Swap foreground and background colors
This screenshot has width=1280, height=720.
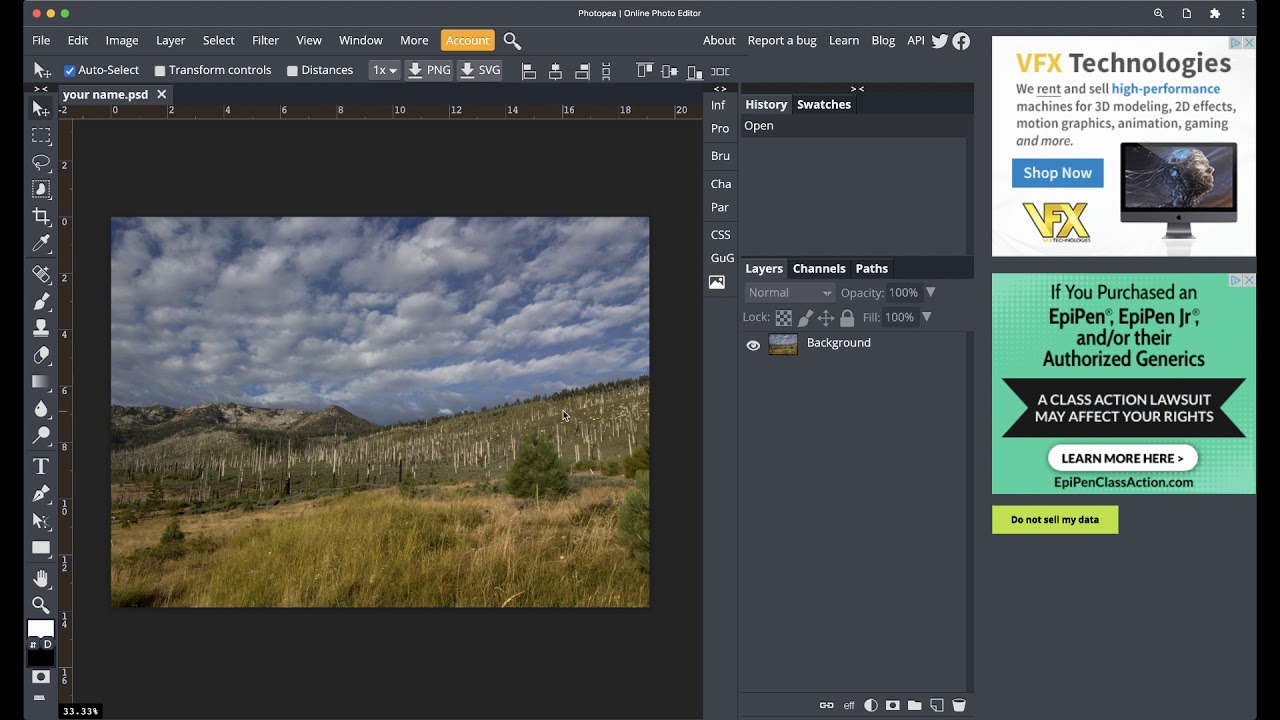[32, 645]
